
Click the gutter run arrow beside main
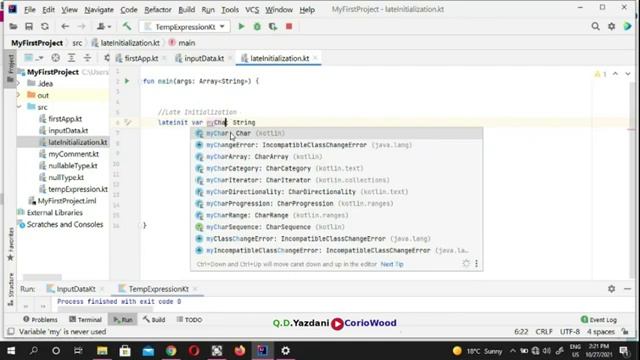(x=127, y=81)
